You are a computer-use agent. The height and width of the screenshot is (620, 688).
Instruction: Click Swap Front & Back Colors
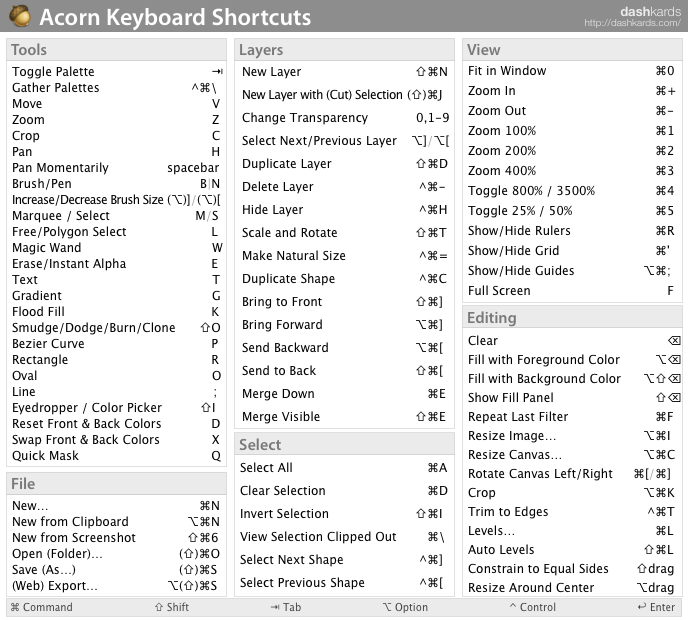tap(116, 440)
